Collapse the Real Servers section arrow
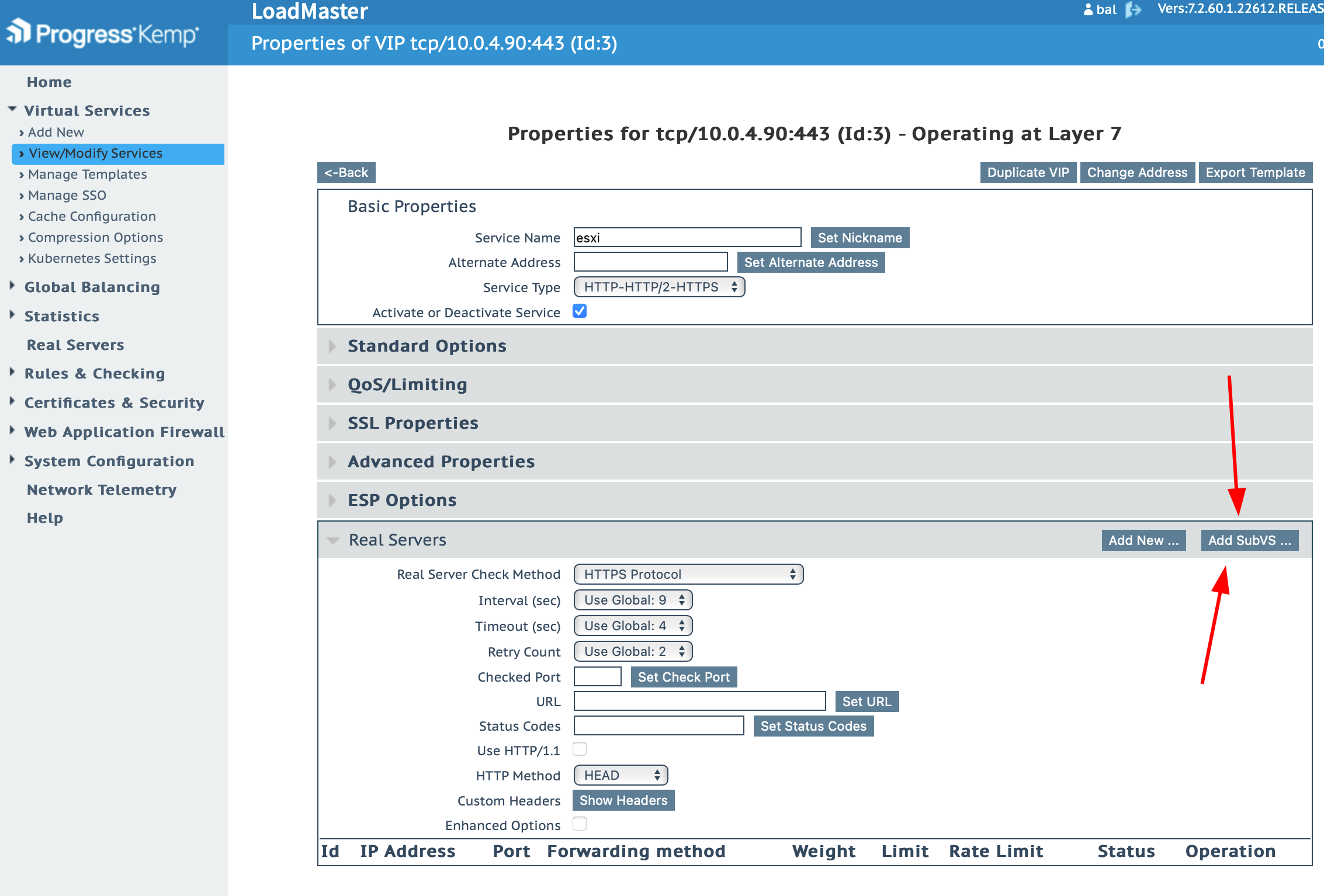The width and height of the screenshot is (1324, 896). pyautogui.click(x=333, y=540)
